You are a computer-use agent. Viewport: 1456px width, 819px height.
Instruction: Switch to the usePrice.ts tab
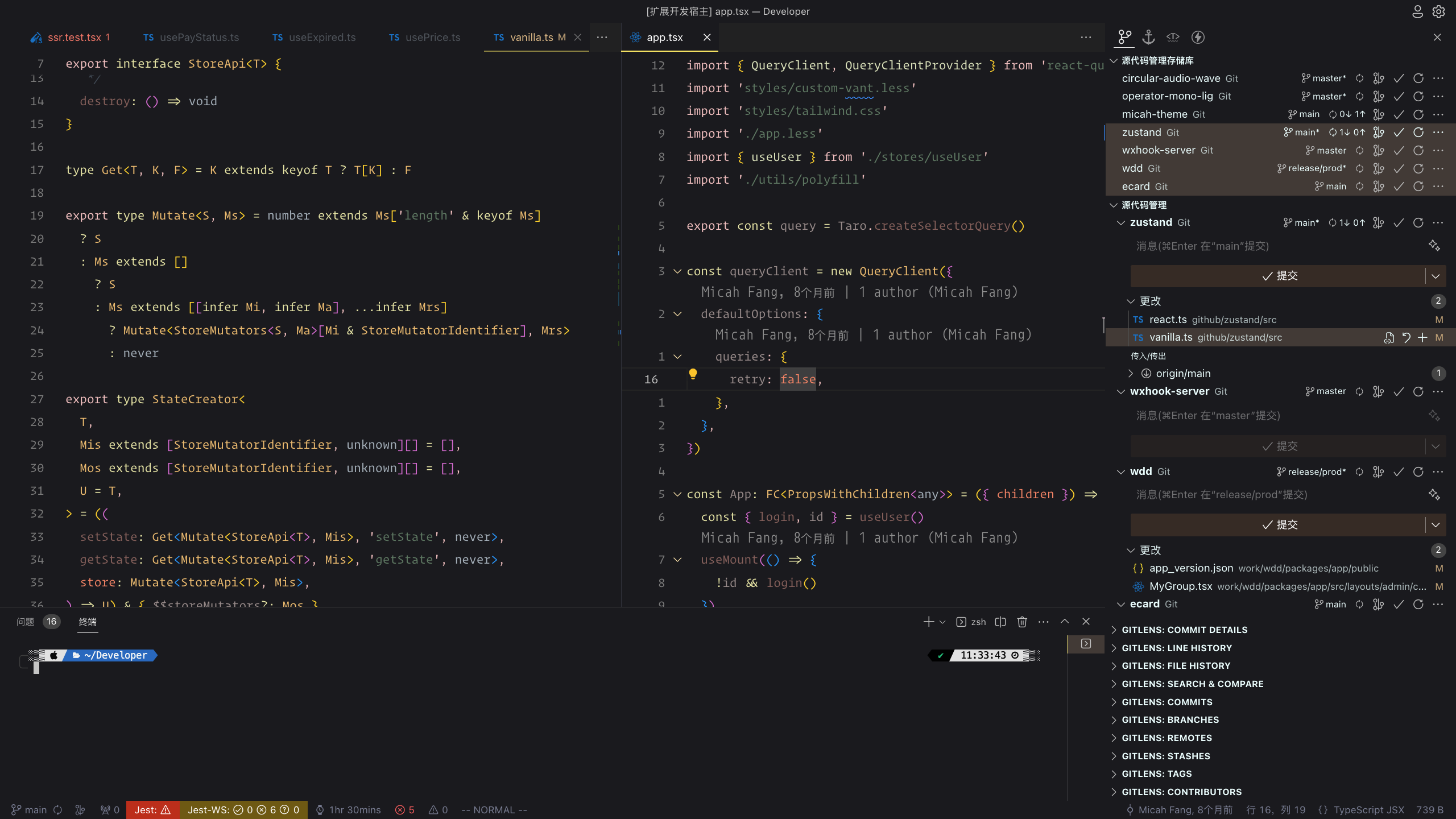(x=432, y=37)
